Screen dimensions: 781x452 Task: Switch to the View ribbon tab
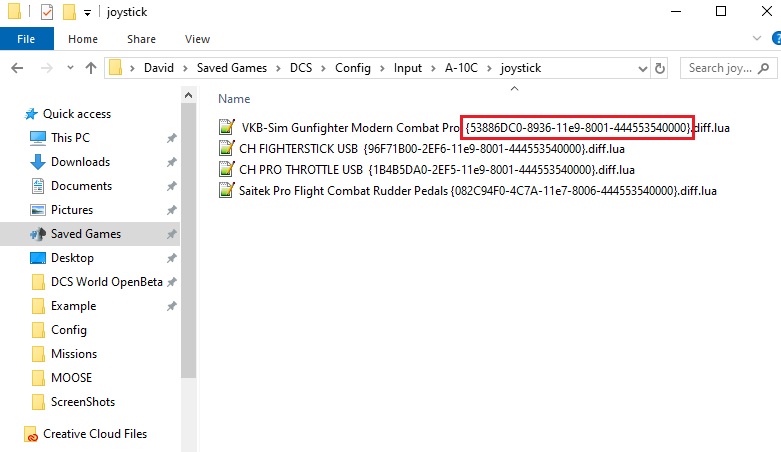(x=197, y=39)
